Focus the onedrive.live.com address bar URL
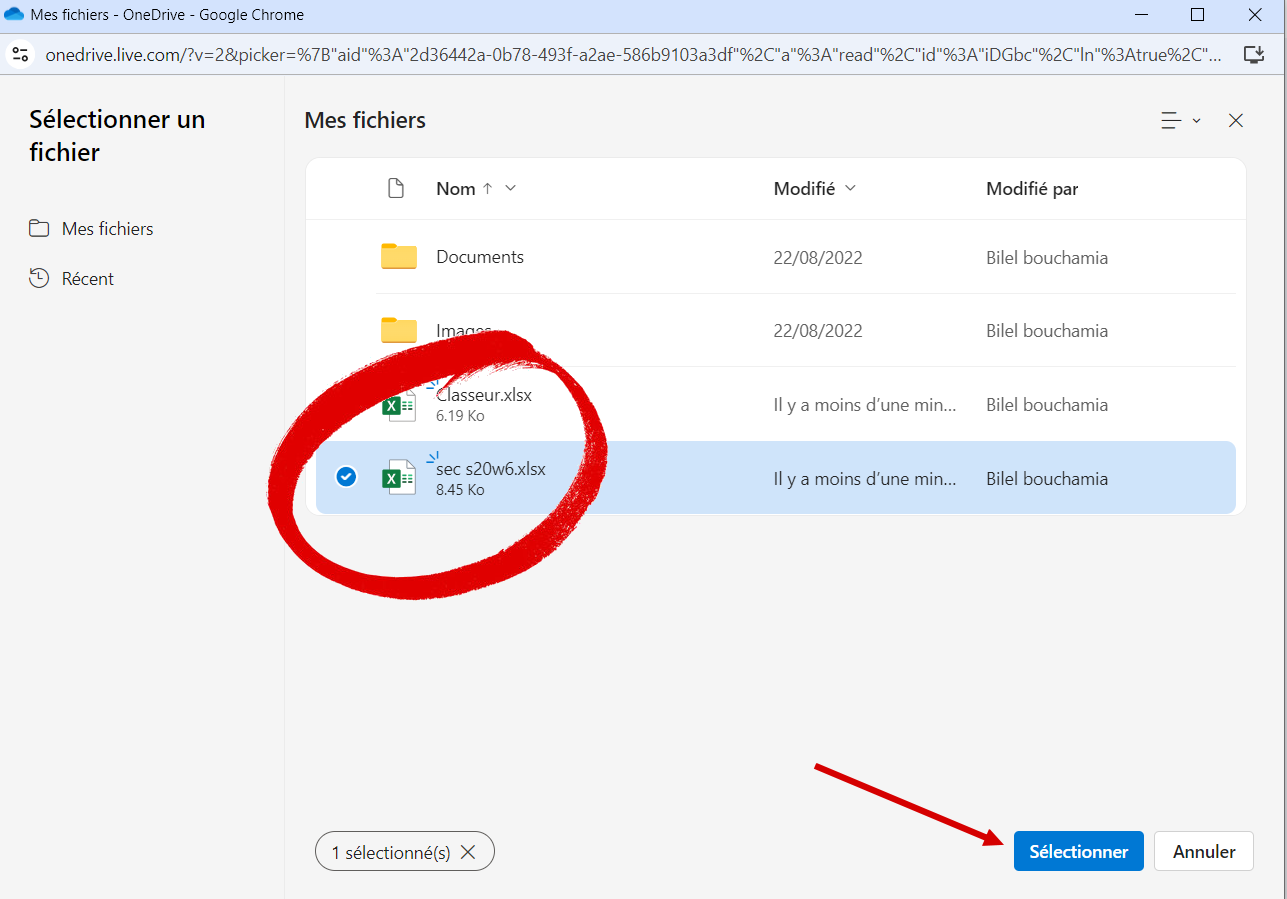The width and height of the screenshot is (1287, 899). (634, 55)
